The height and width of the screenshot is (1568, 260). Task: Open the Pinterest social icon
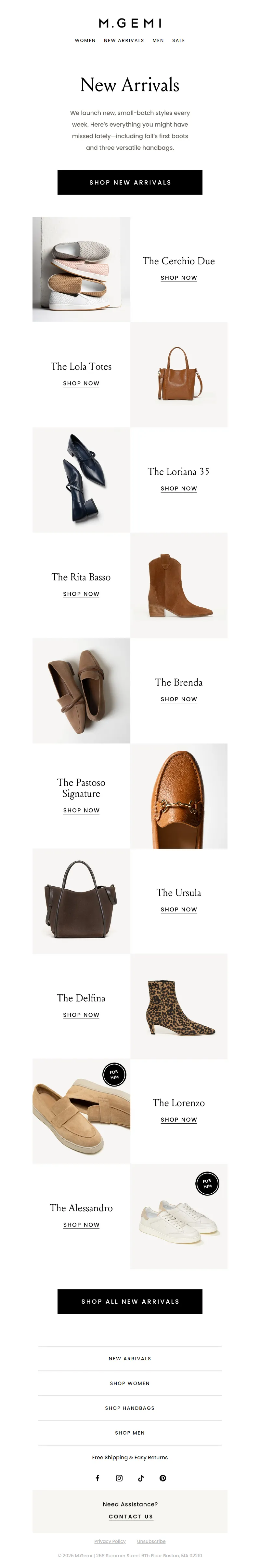(163, 1478)
